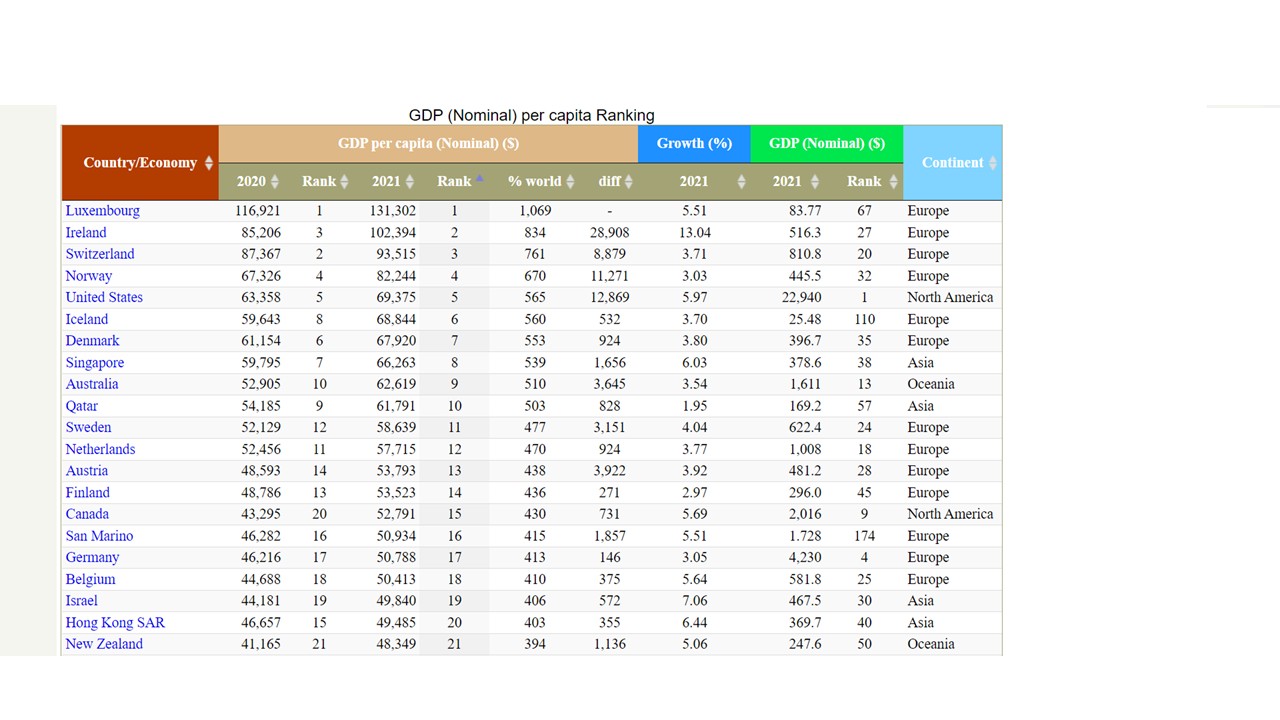Sort by % world column arrows
This screenshot has height=720, width=1280.
click(x=570, y=182)
